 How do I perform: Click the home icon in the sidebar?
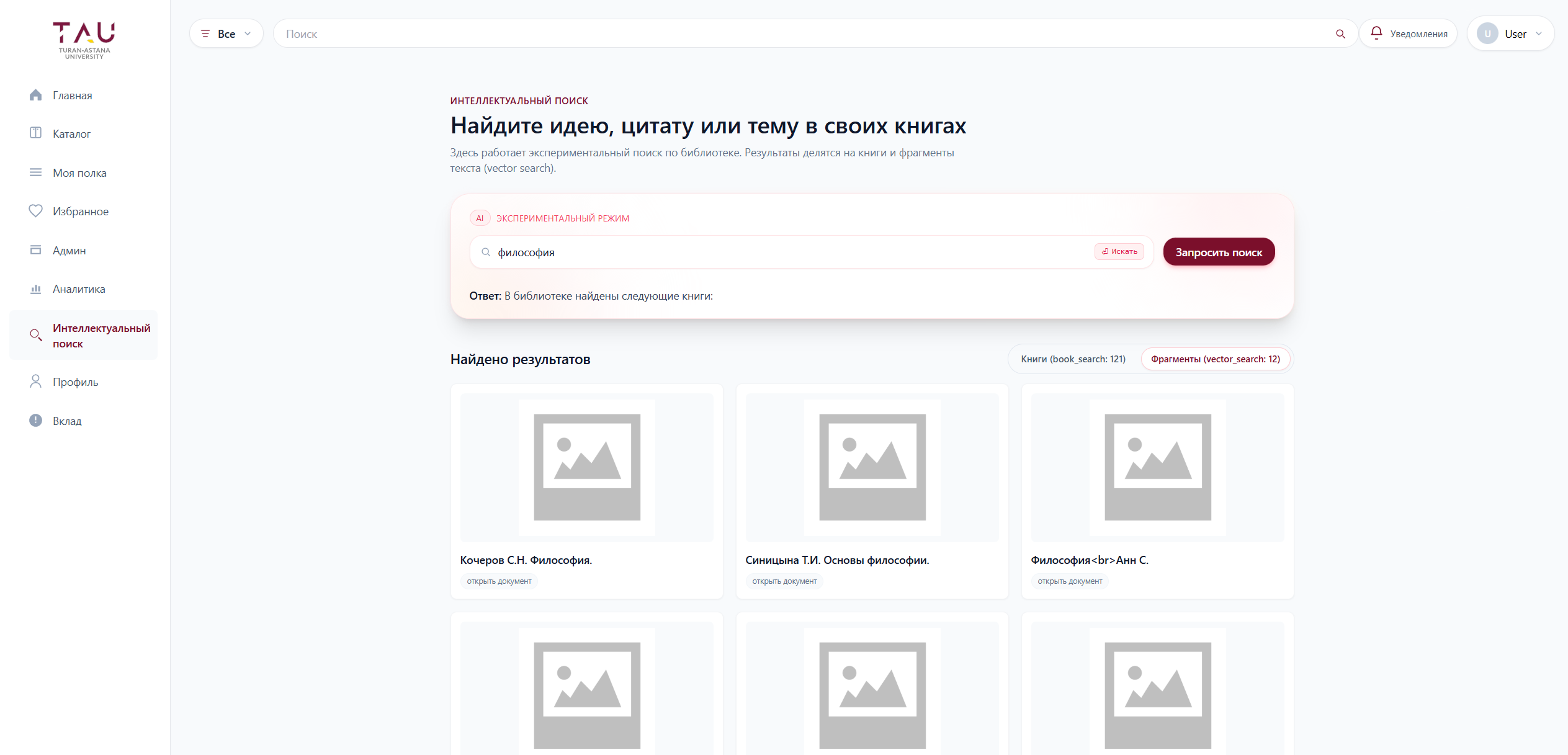pos(35,95)
